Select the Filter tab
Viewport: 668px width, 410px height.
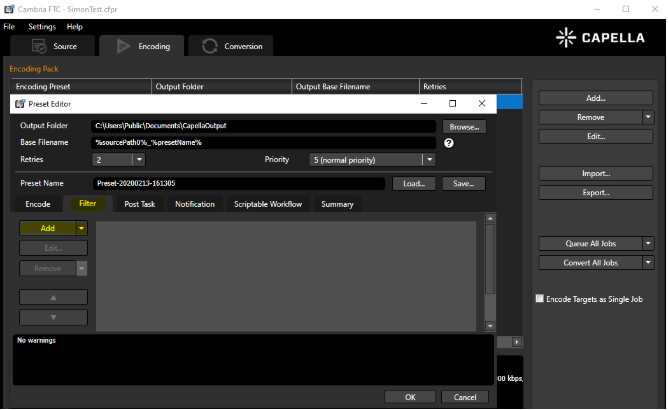[x=87, y=204]
